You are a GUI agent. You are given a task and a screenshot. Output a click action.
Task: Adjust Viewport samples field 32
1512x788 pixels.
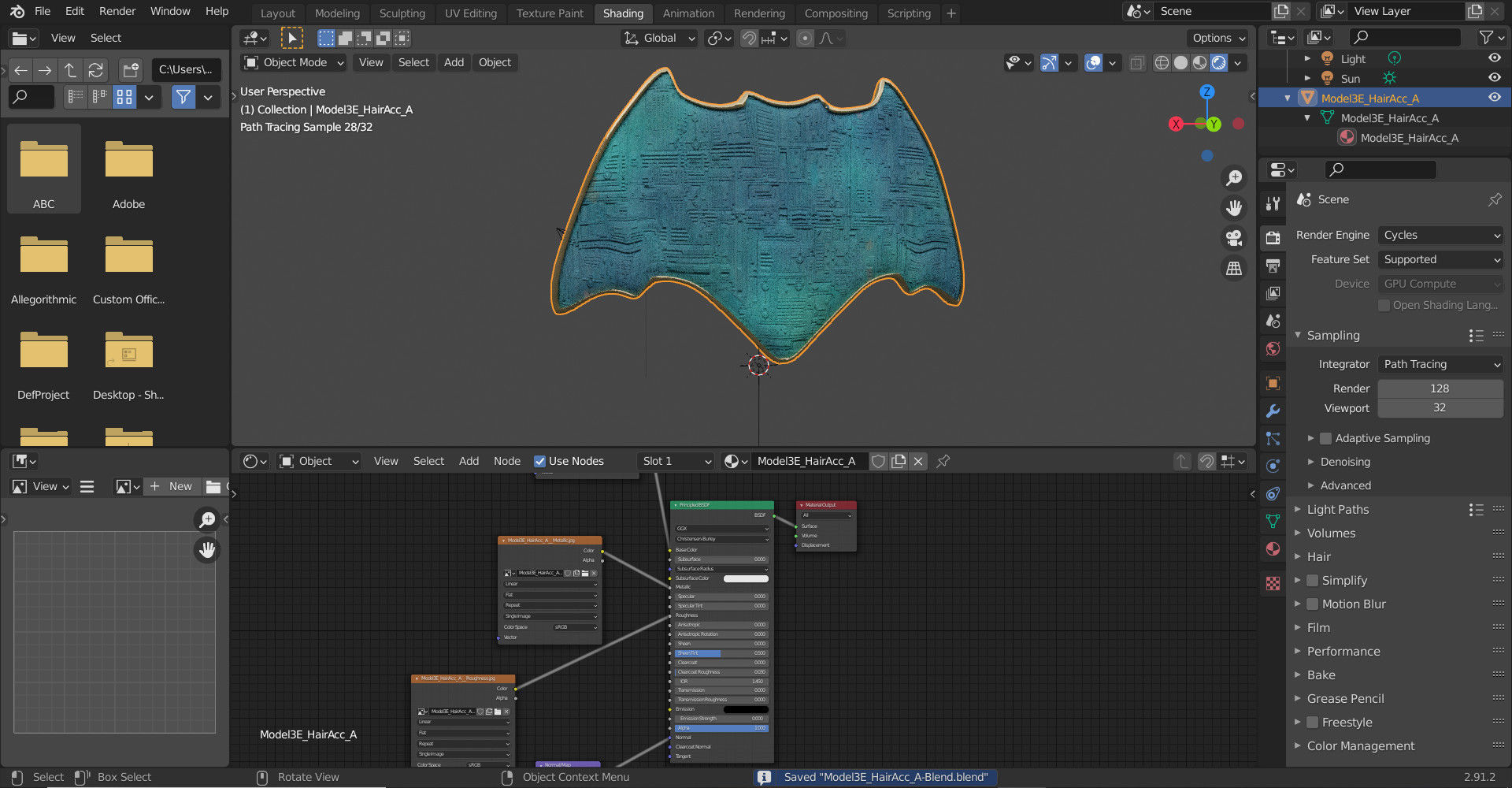1440,408
